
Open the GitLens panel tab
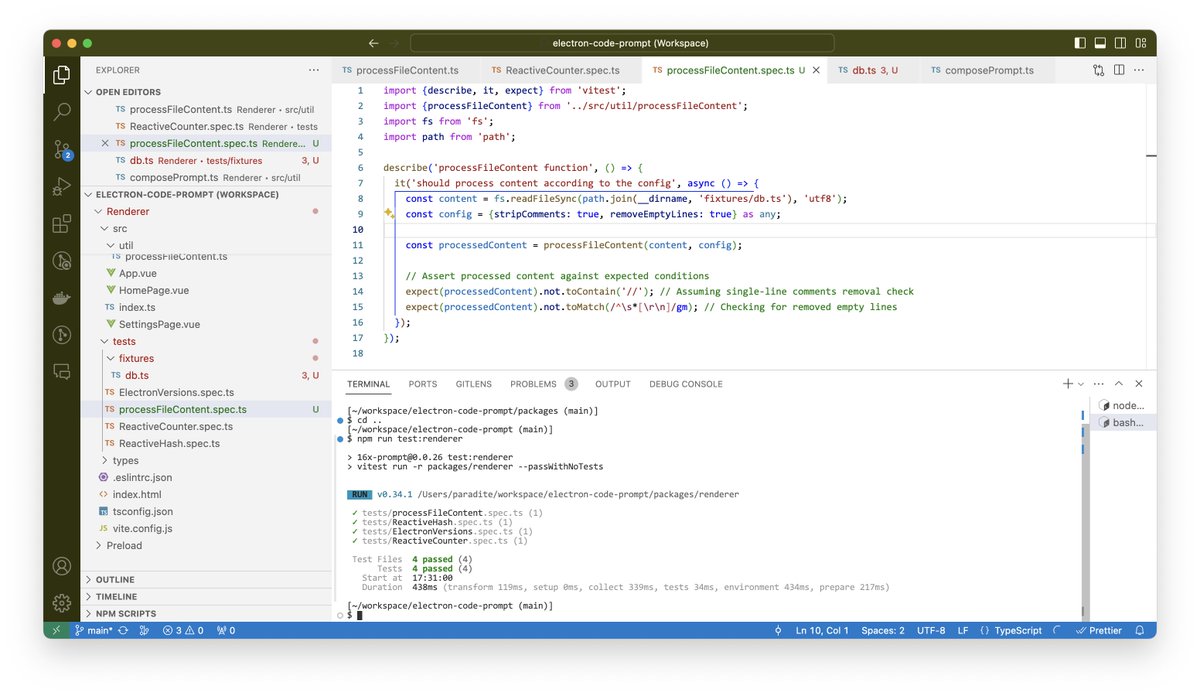473,384
